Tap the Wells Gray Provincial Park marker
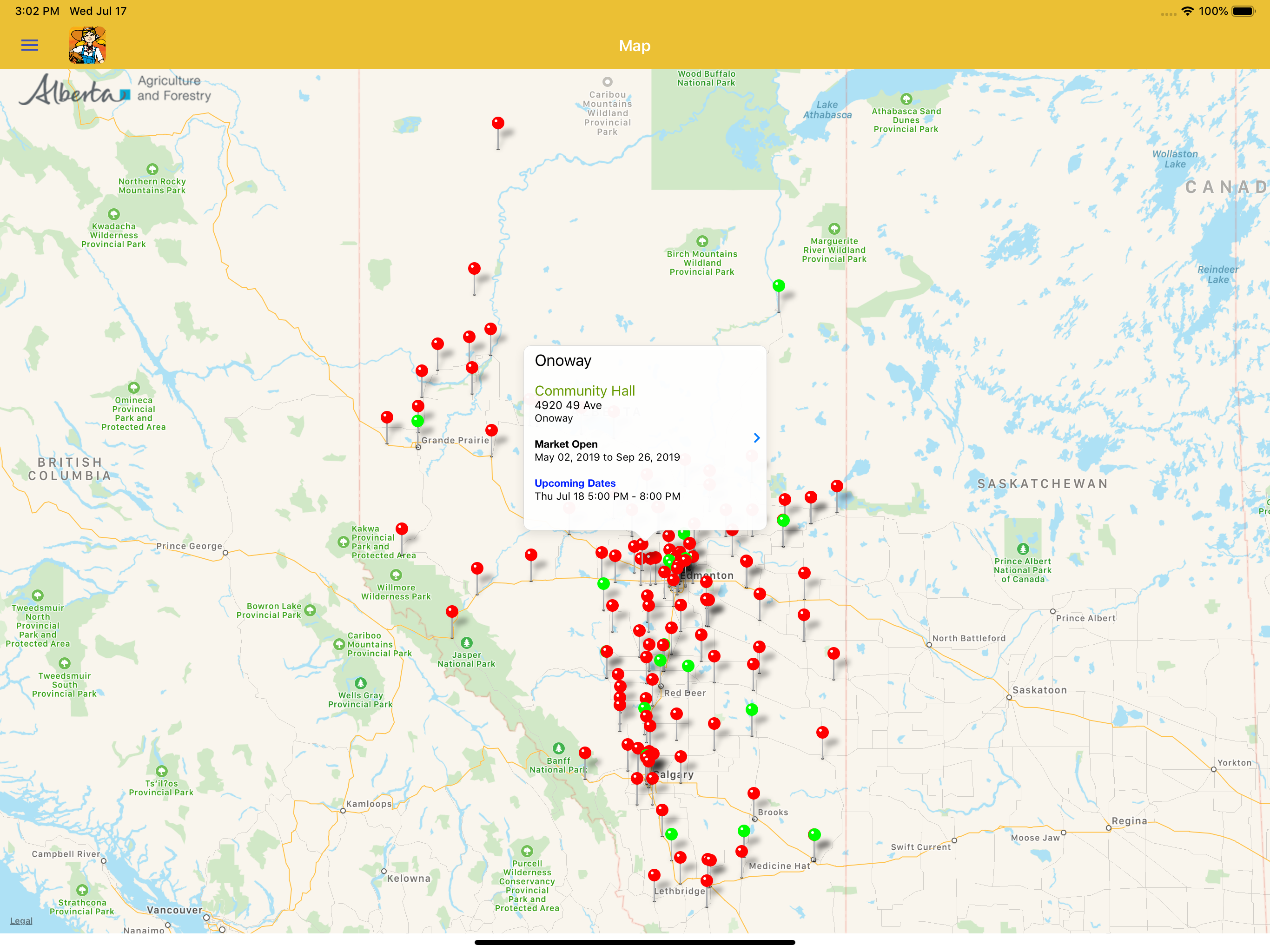The width and height of the screenshot is (1270, 952). [361, 683]
